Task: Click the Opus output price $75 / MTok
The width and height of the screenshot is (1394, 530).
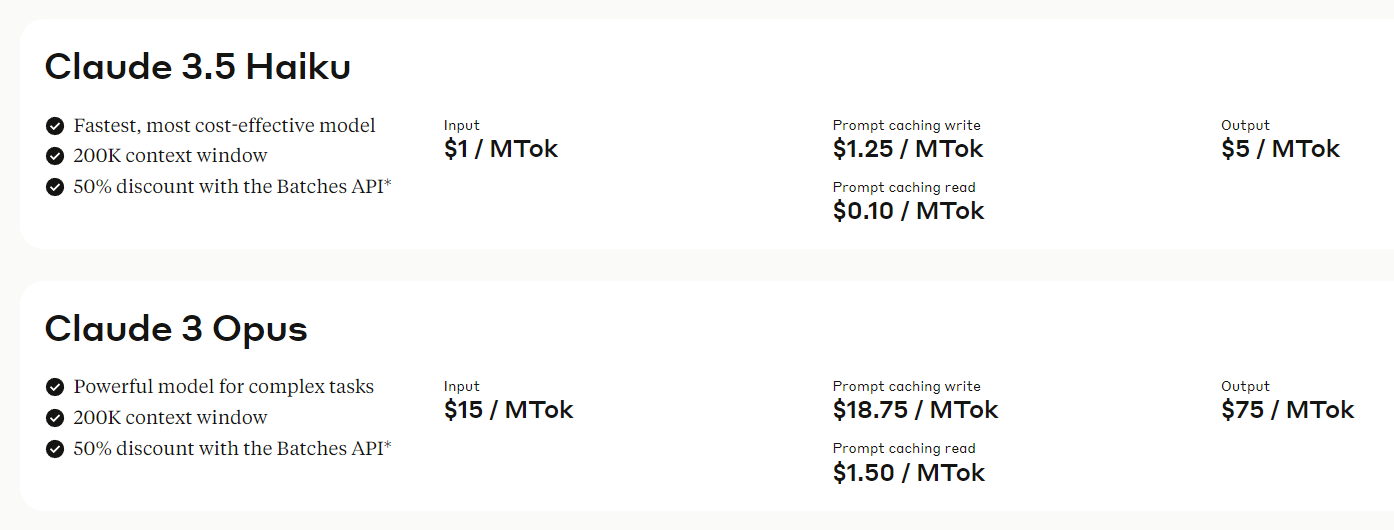Action: tap(1288, 410)
